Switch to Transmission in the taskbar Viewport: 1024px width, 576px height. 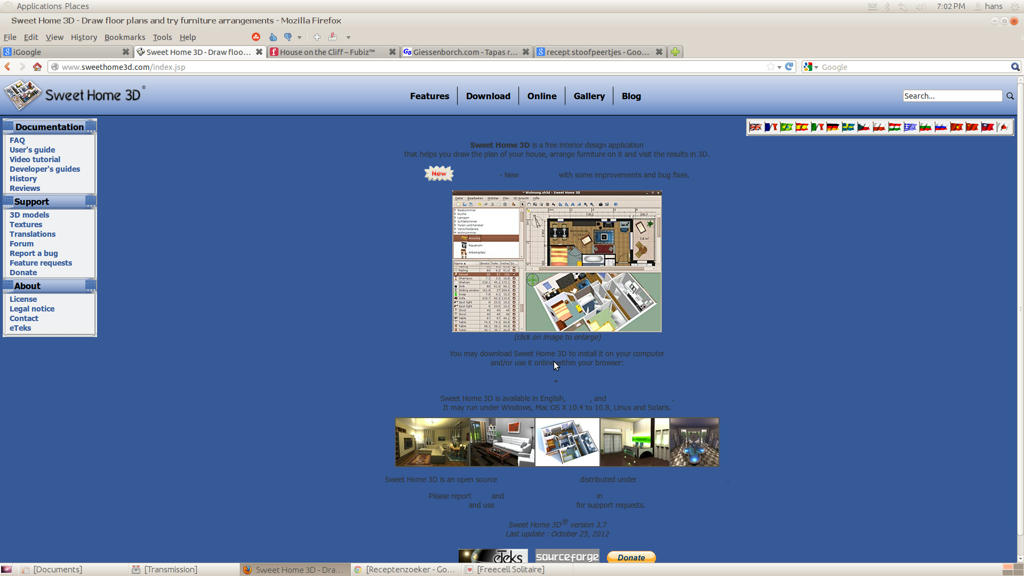click(x=170, y=569)
